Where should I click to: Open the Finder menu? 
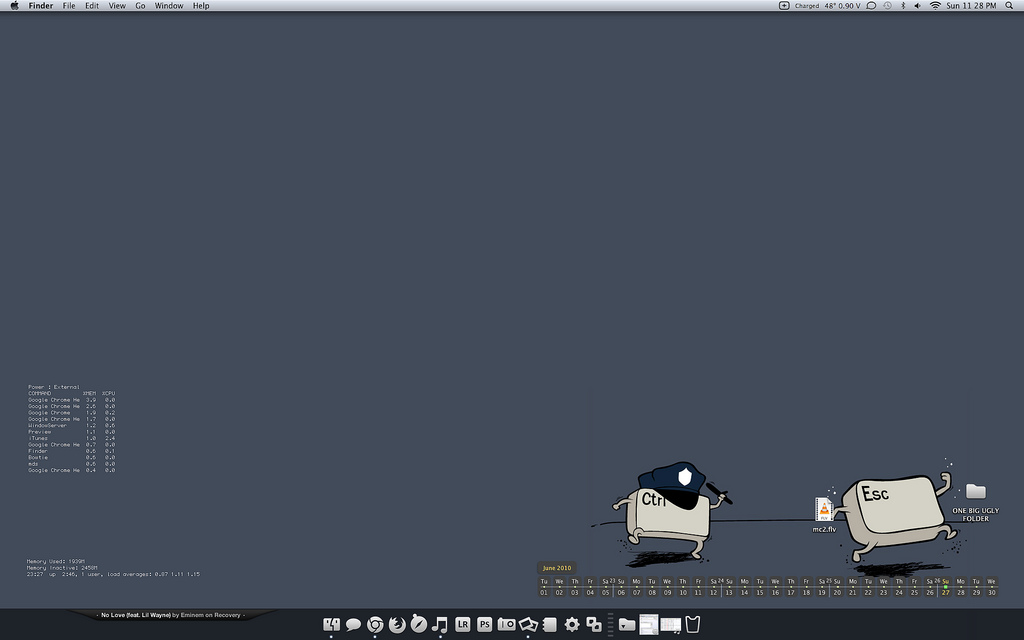point(40,6)
